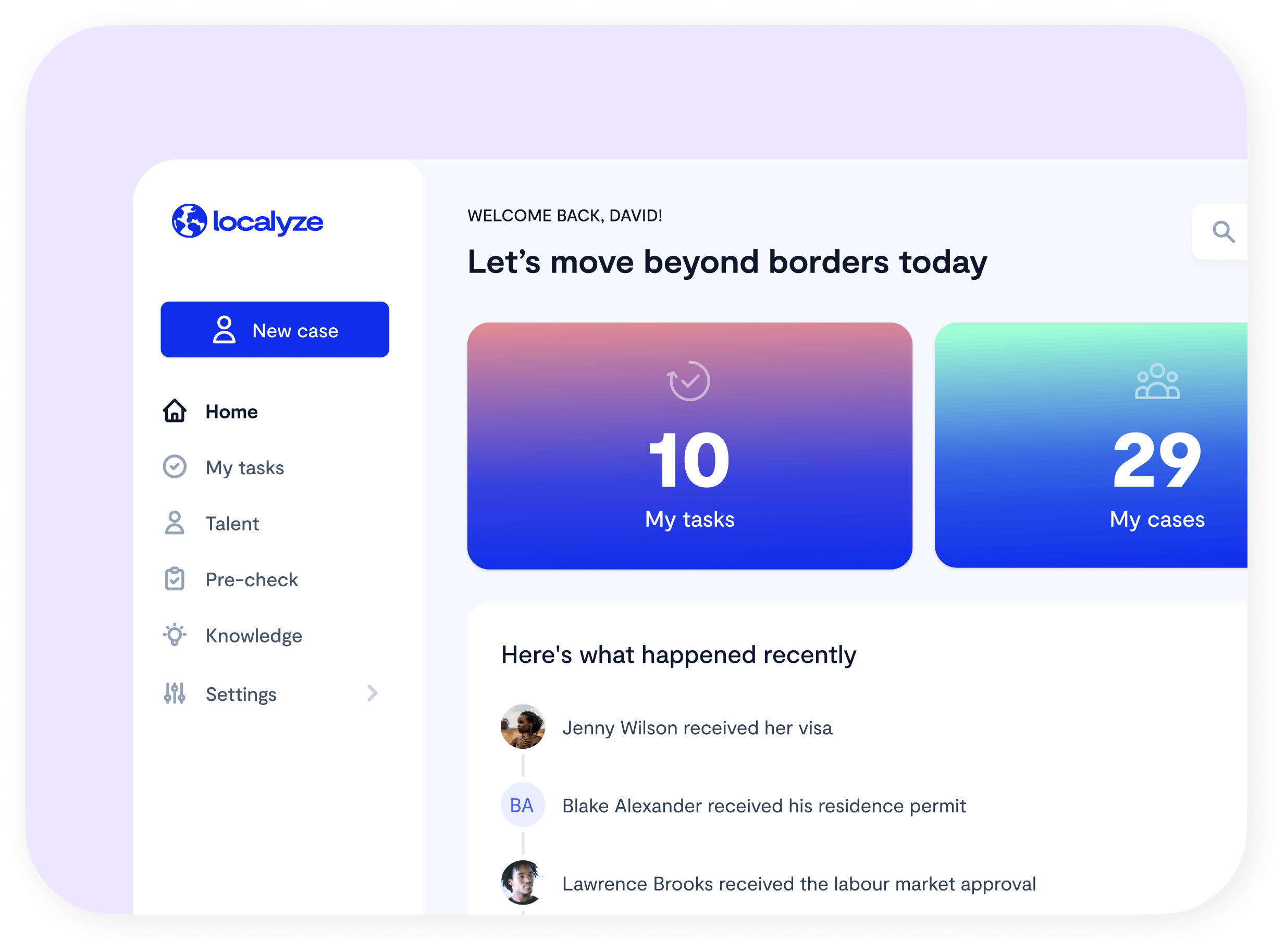
Task: Open the Home menu item
Action: coord(232,412)
